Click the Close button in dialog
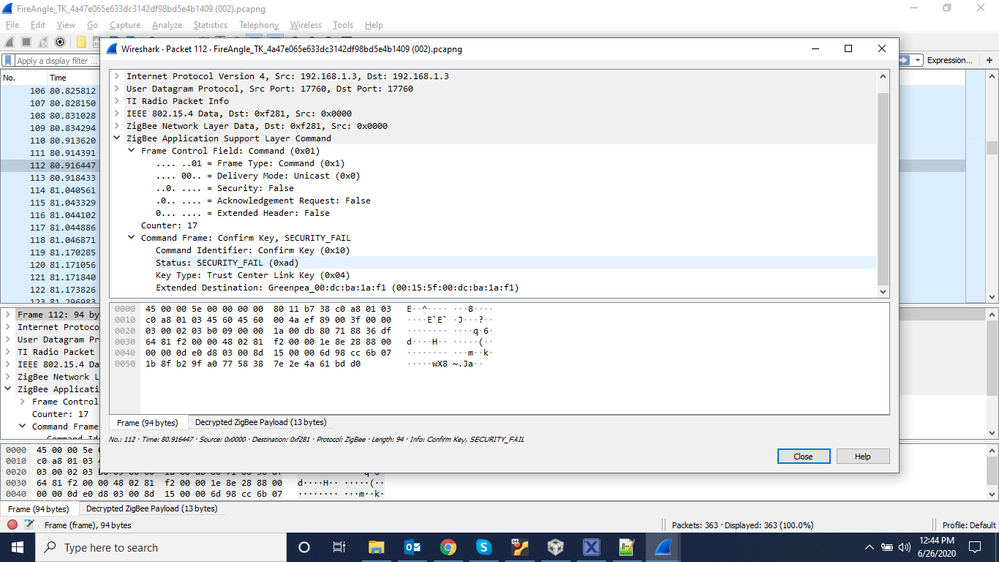Image resolution: width=999 pixels, height=562 pixels. click(x=803, y=456)
